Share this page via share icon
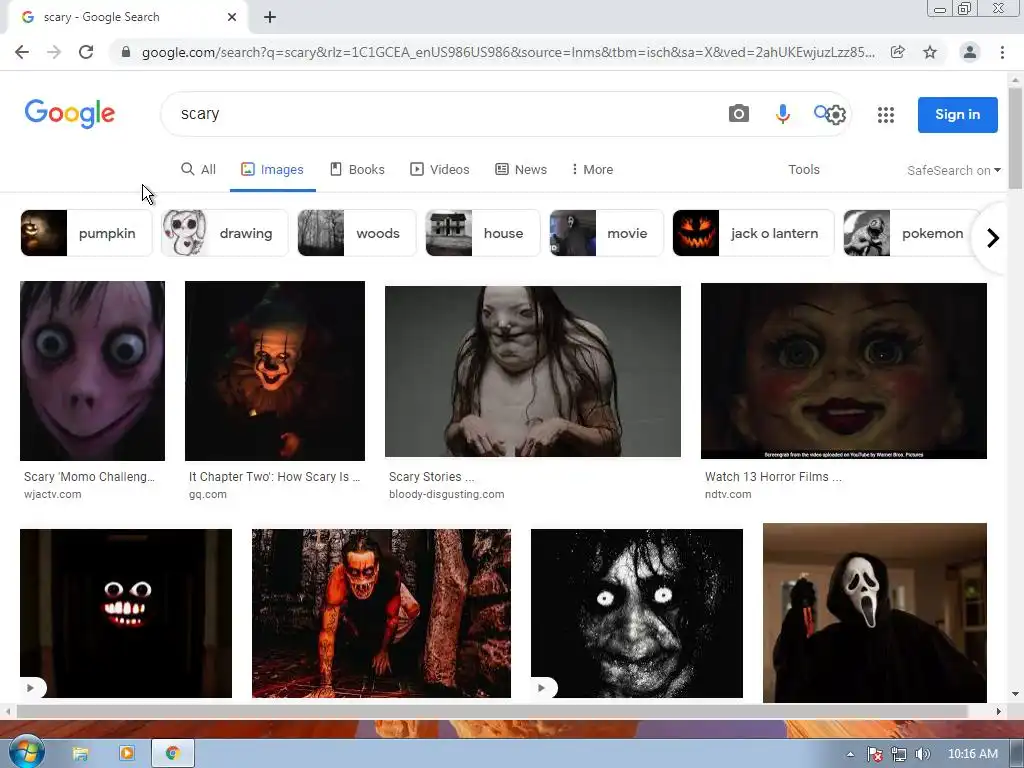The height and width of the screenshot is (768, 1024). pos(898,52)
